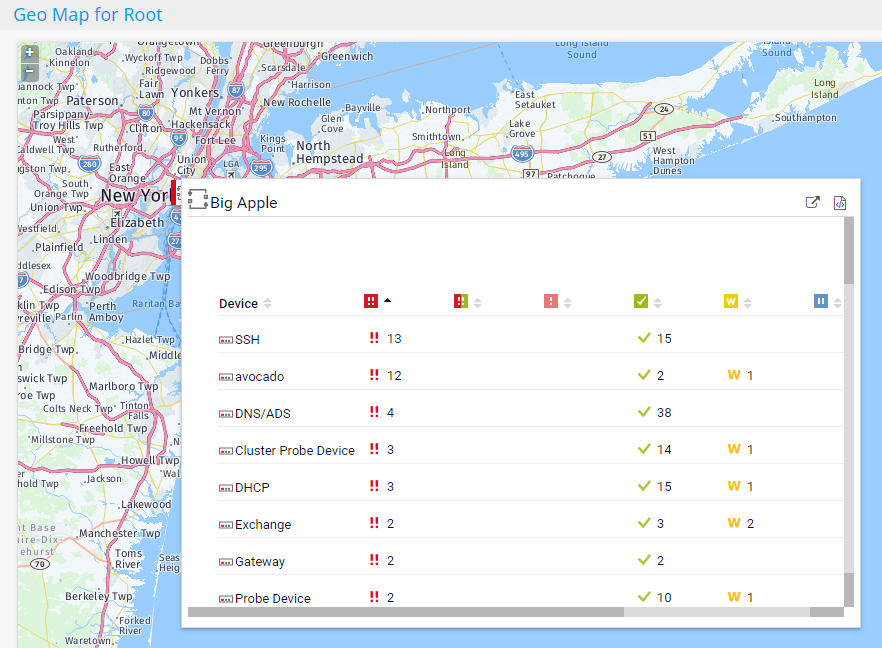Viewport: 882px width, 648px height.
Task: Click the 13 down sensors for SSH
Action: [x=394, y=339]
